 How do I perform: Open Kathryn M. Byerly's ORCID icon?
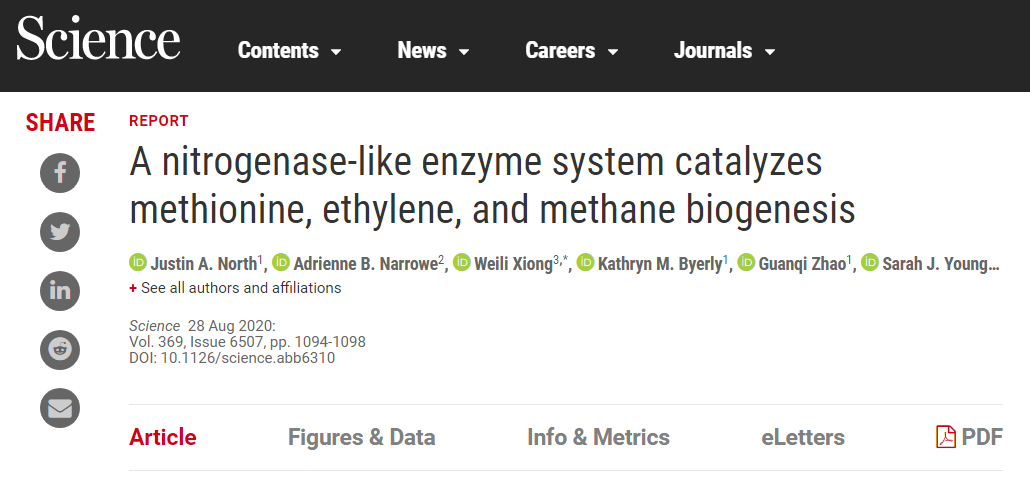pyautogui.click(x=586, y=263)
